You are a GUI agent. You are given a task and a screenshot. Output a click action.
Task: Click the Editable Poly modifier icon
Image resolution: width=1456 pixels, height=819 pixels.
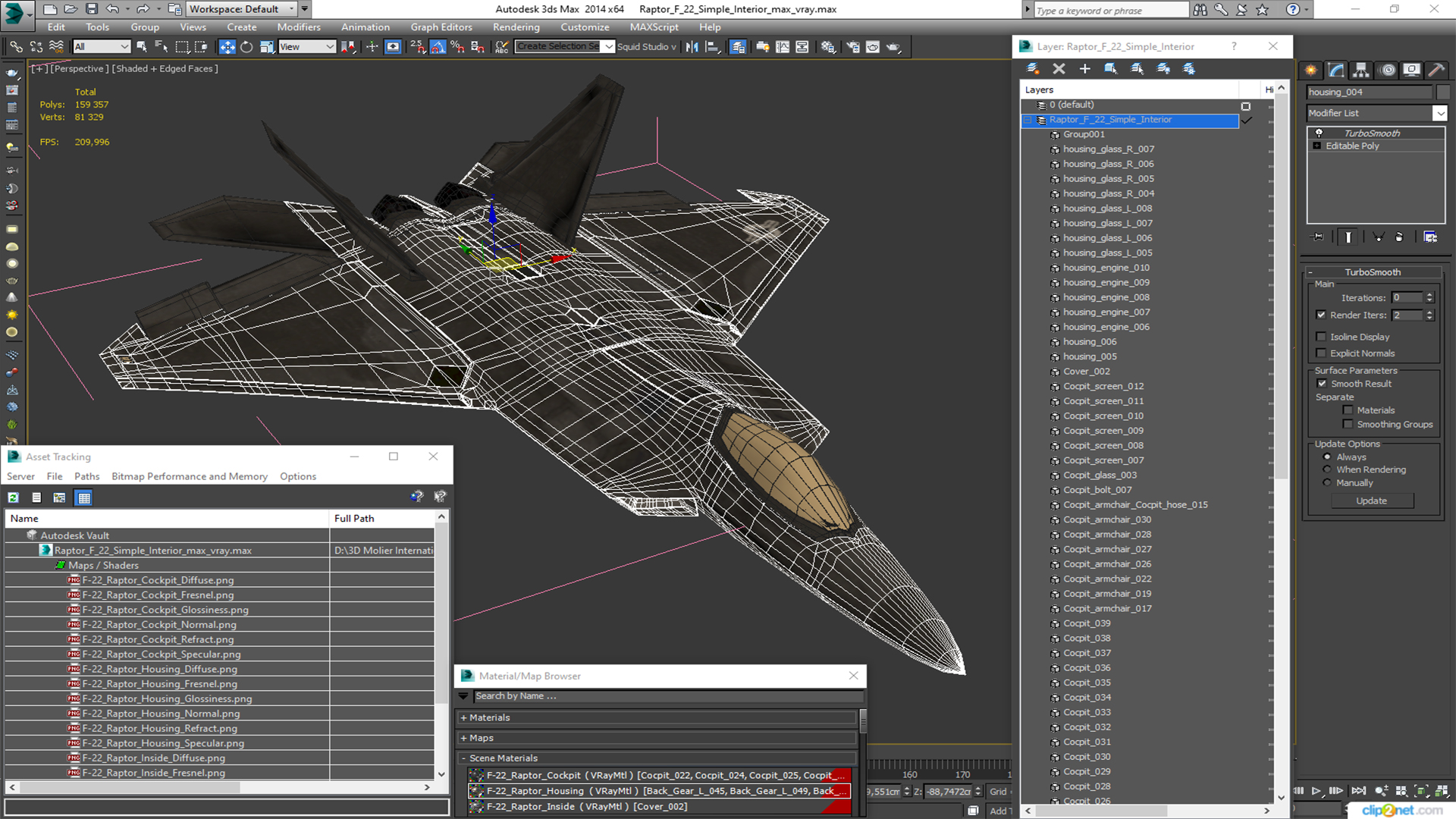pyautogui.click(x=1317, y=146)
